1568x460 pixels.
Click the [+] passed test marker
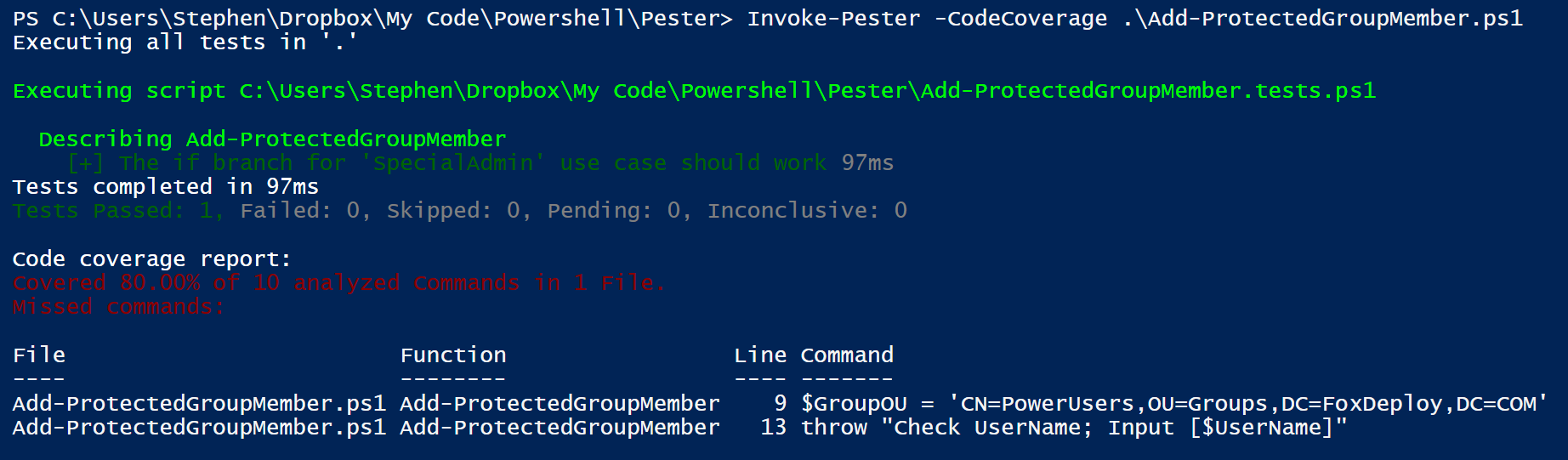86,163
